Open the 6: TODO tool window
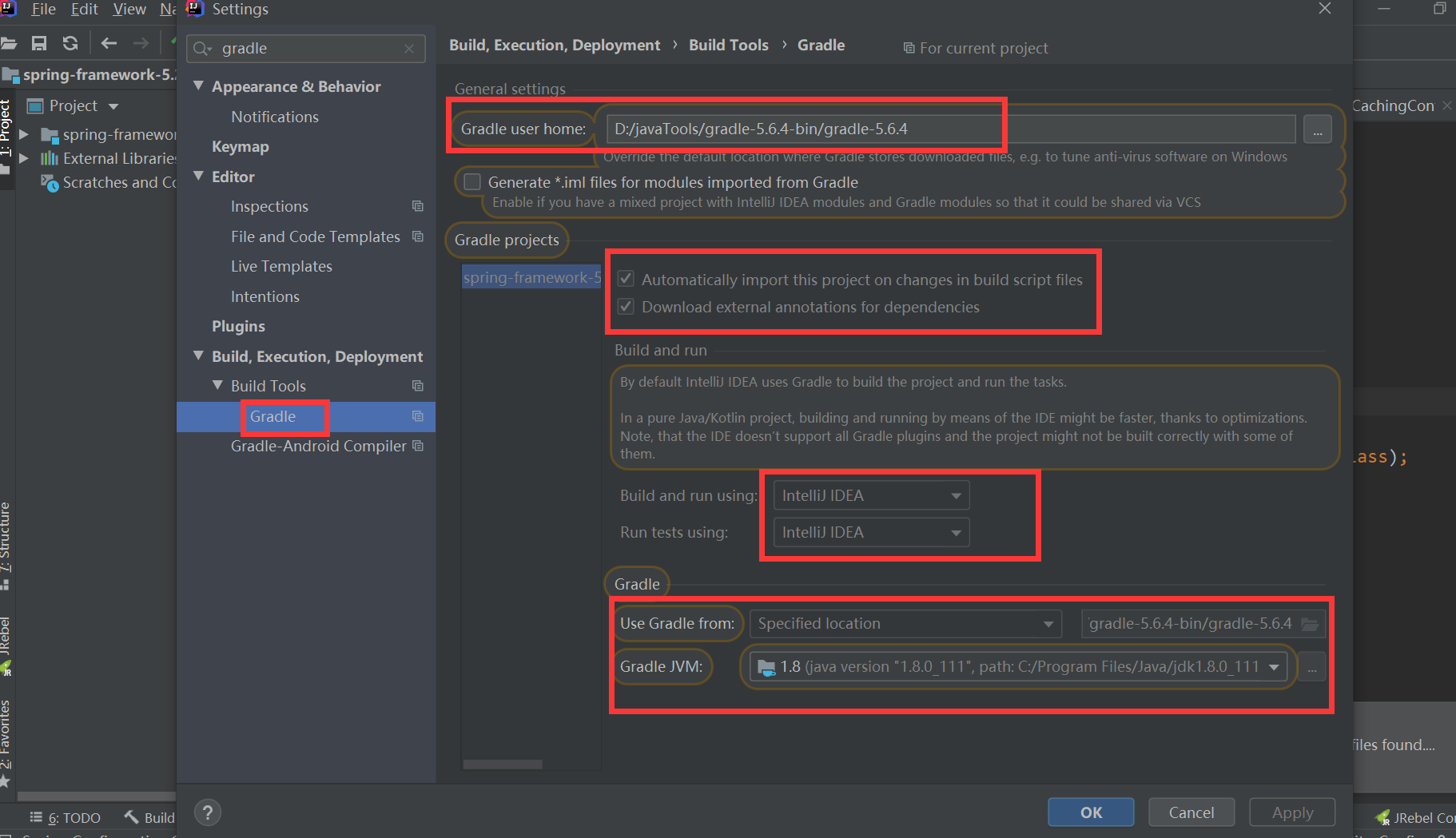Image resolution: width=1456 pixels, height=838 pixels. (65, 817)
